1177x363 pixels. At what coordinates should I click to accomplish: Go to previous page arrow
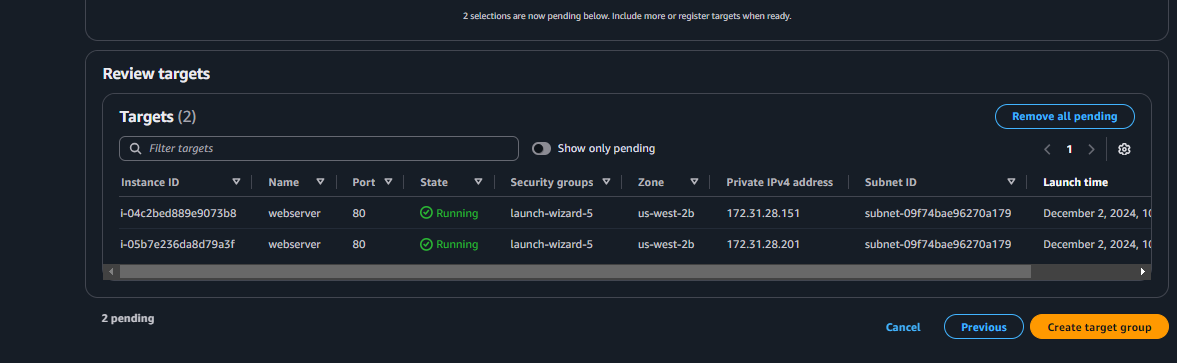point(1047,149)
